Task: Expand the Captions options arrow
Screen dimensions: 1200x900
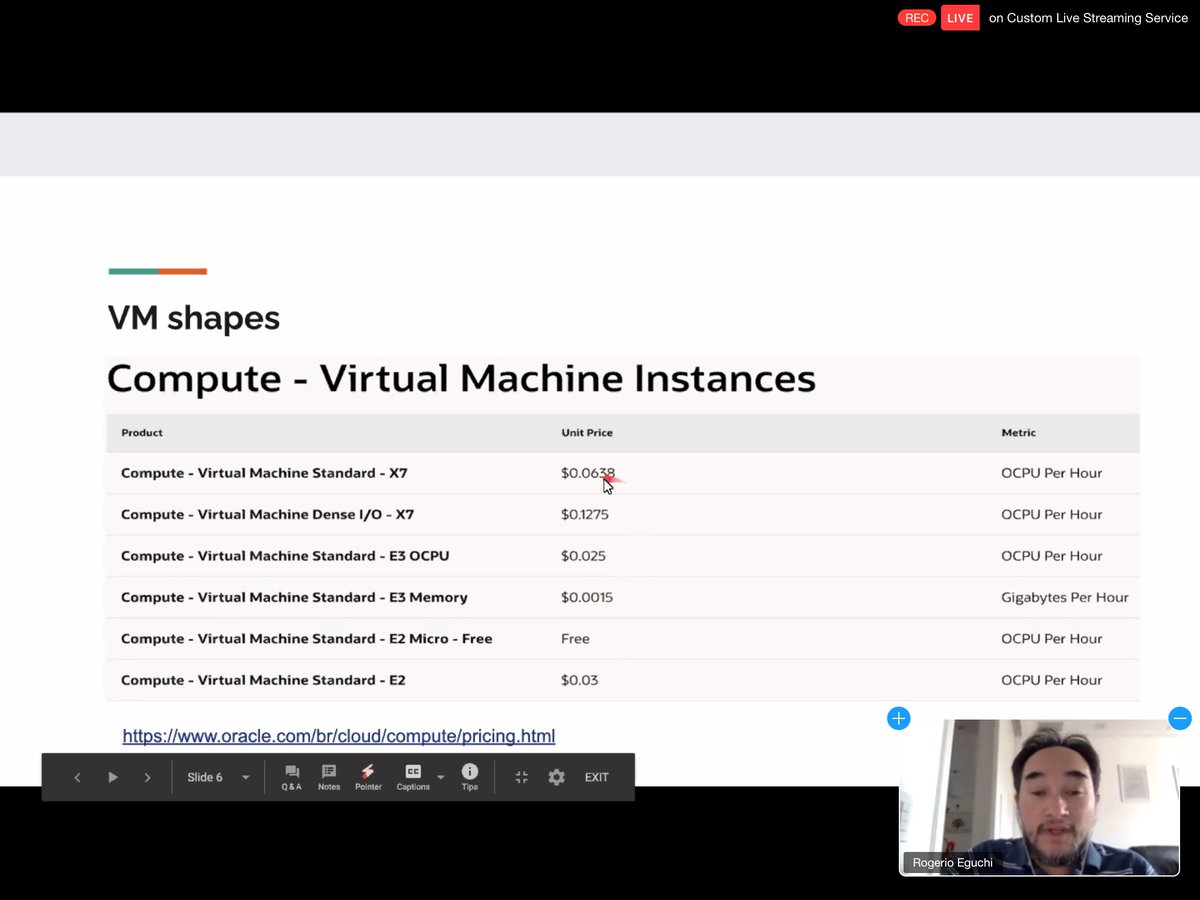Action: click(441, 777)
